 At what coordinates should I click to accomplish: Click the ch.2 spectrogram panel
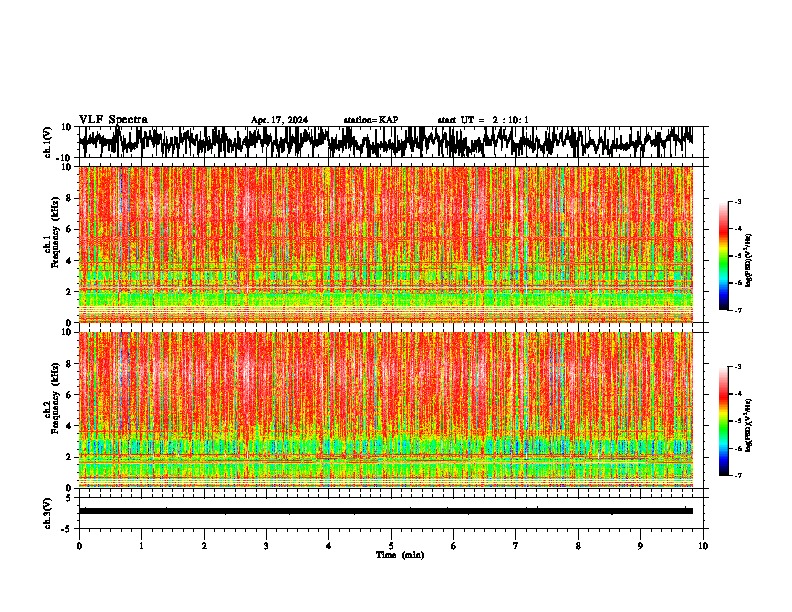tap(386, 410)
